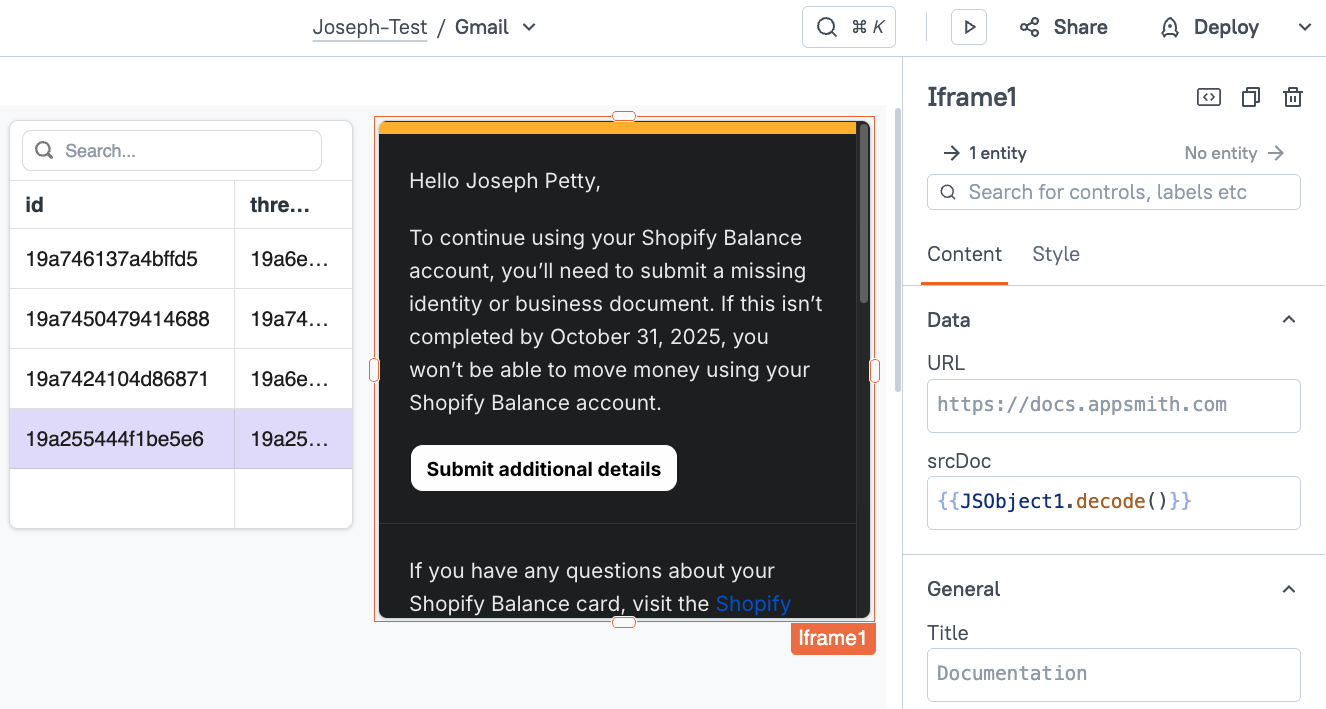Click the 'Submit additional details' button

coord(543,469)
